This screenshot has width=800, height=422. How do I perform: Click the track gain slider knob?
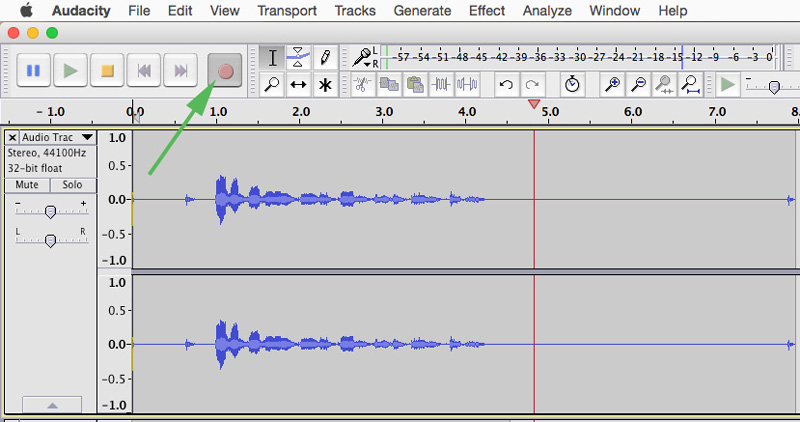[x=50, y=210]
